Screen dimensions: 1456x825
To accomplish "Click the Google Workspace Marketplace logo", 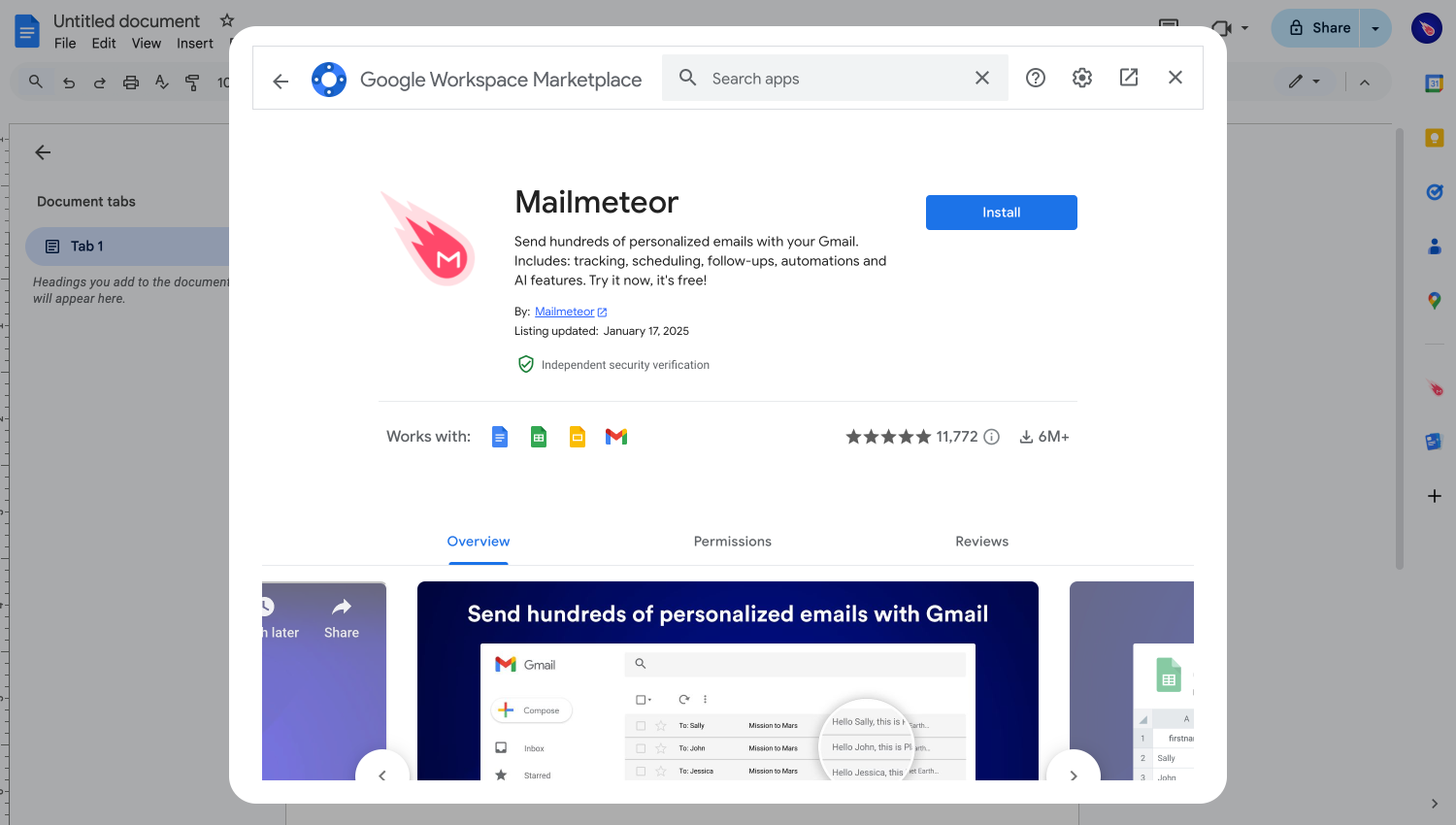I will 329,80.
